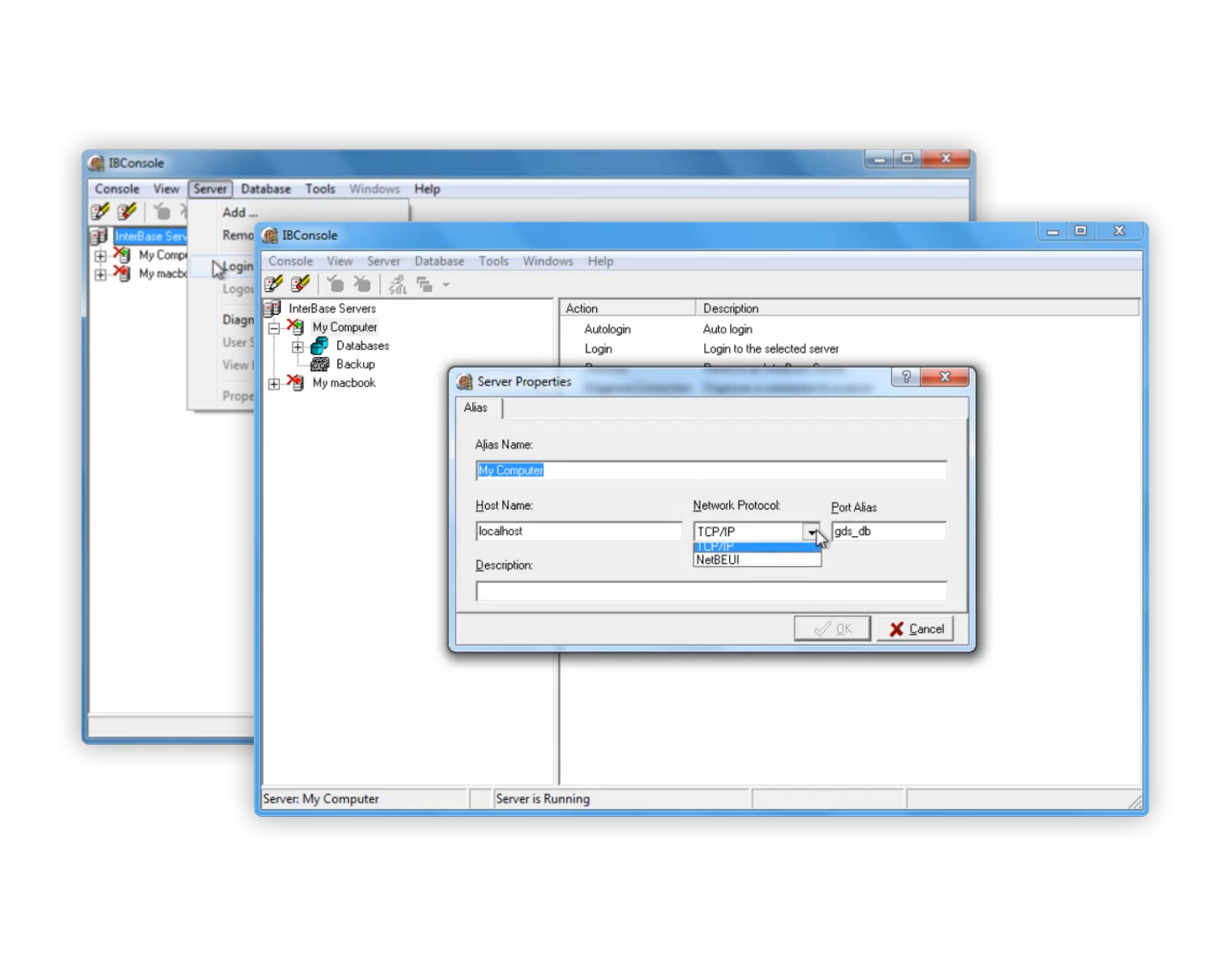This screenshot has height=975, width=1232.
Task: Click the OK button in Server Properties
Action: 832,629
